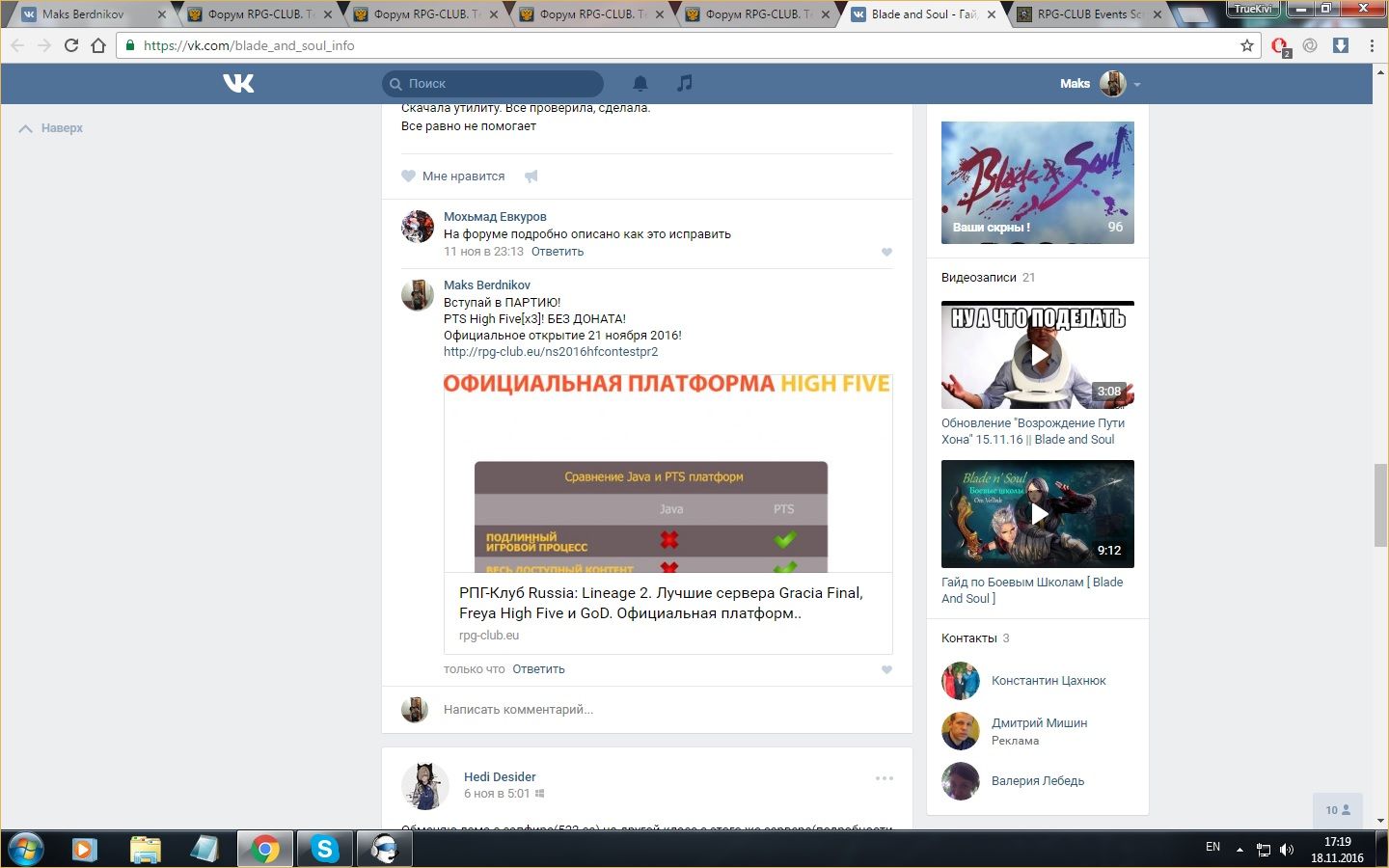
Task: Open the three-dot menu on Hedi Desider's post
Action: pyautogui.click(x=885, y=778)
